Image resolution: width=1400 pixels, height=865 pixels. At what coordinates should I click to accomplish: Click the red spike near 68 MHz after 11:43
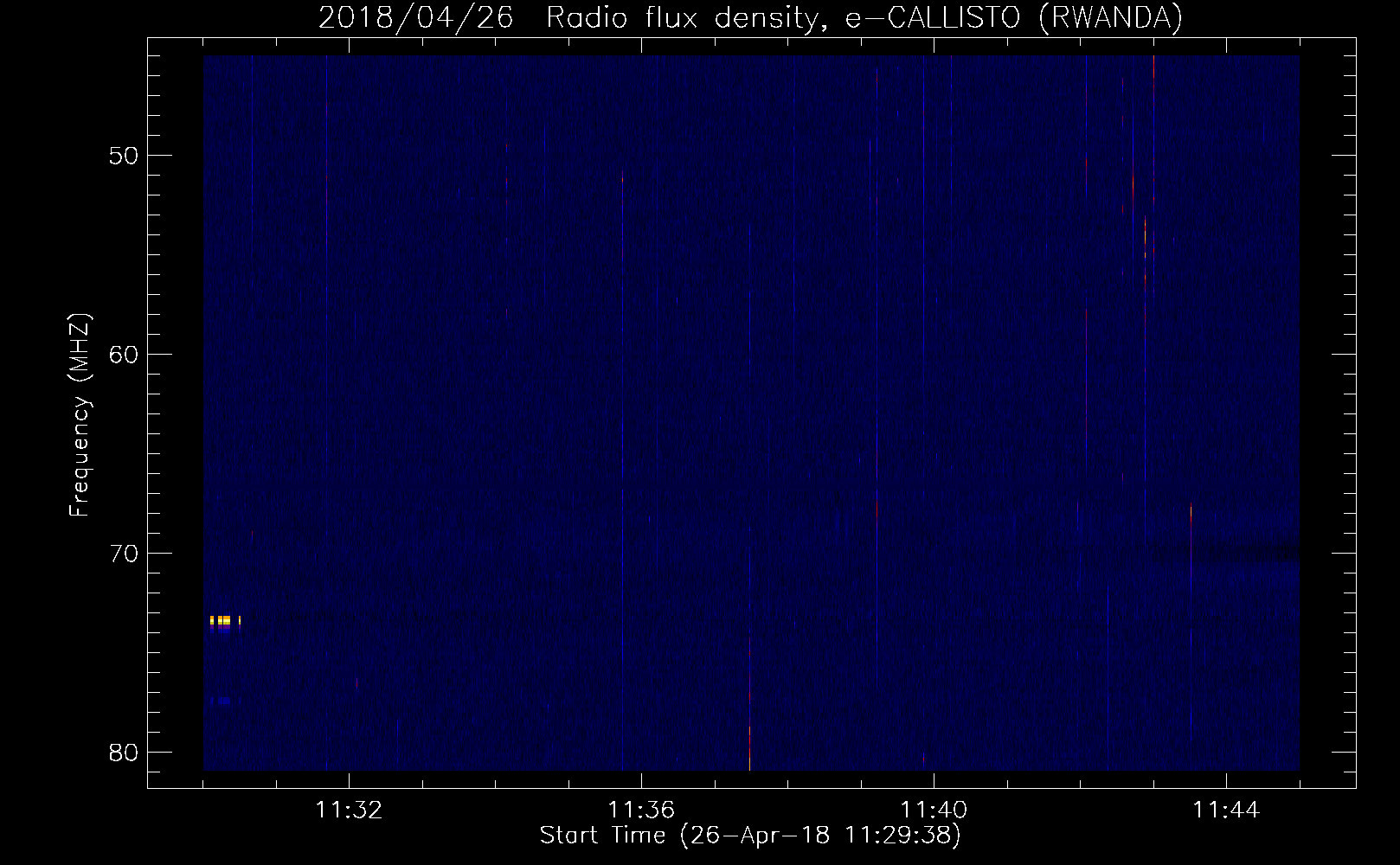1191,514
